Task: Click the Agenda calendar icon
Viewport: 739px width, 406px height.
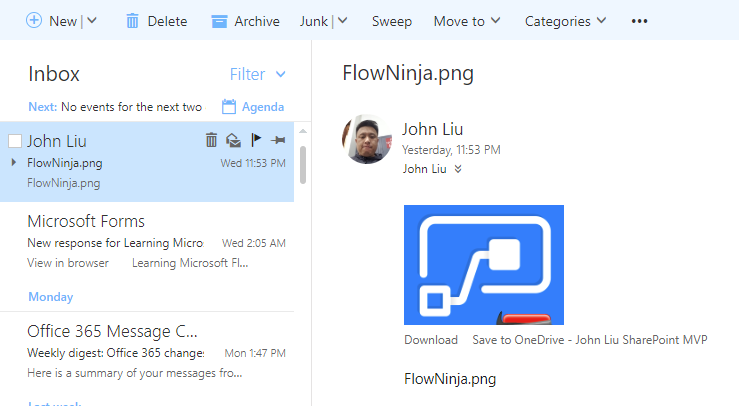Action: pyautogui.click(x=229, y=107)
